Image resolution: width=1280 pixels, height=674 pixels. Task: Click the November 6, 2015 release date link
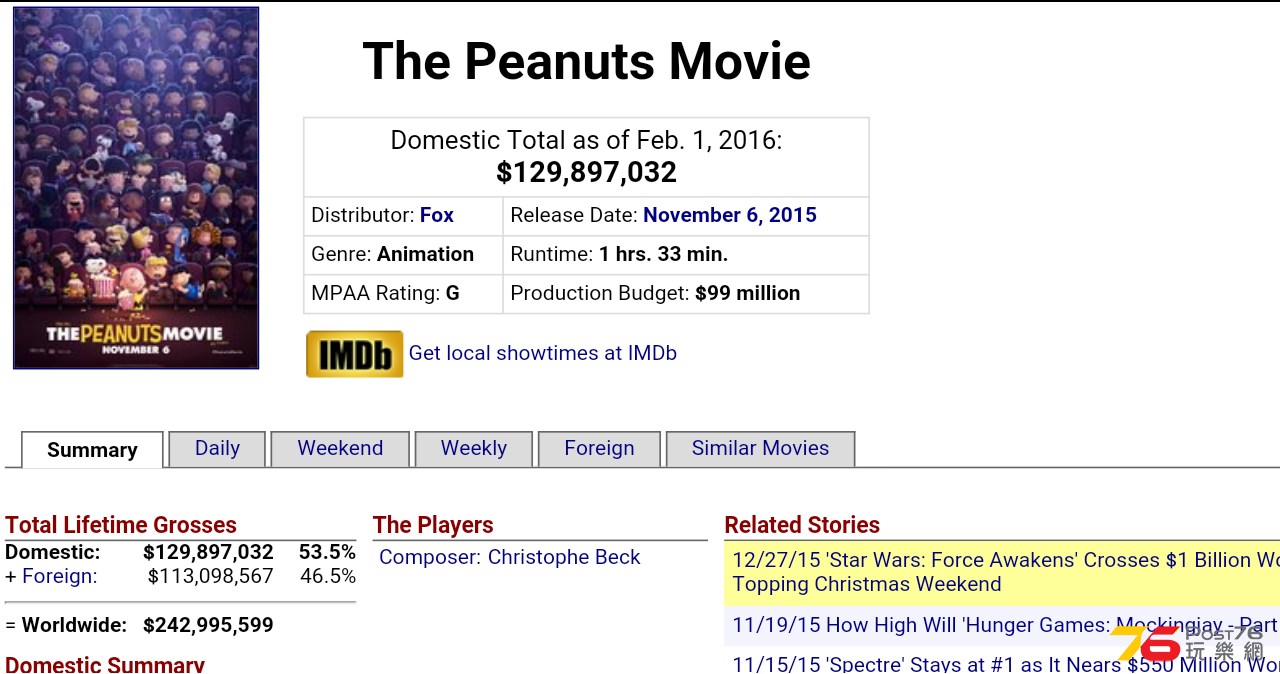[x=730, y=215]
